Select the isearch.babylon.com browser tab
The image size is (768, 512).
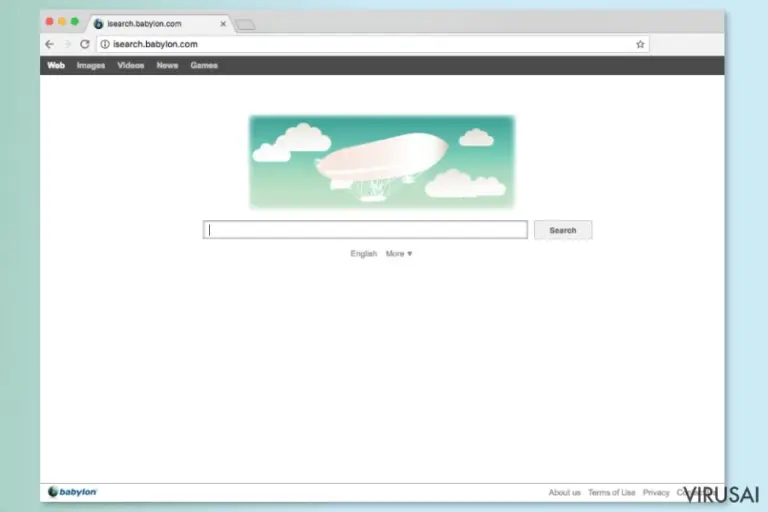click(x=159, y=24)
